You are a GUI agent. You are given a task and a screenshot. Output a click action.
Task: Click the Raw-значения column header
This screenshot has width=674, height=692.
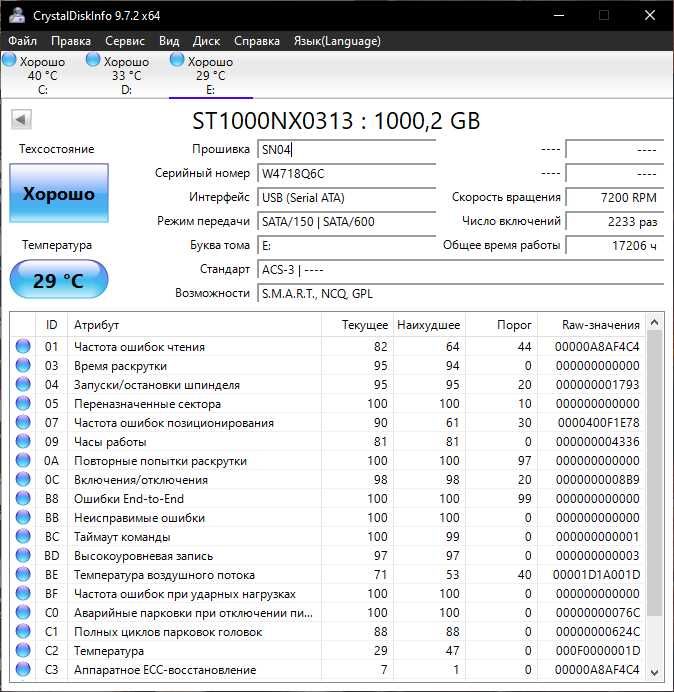point(592,325)
